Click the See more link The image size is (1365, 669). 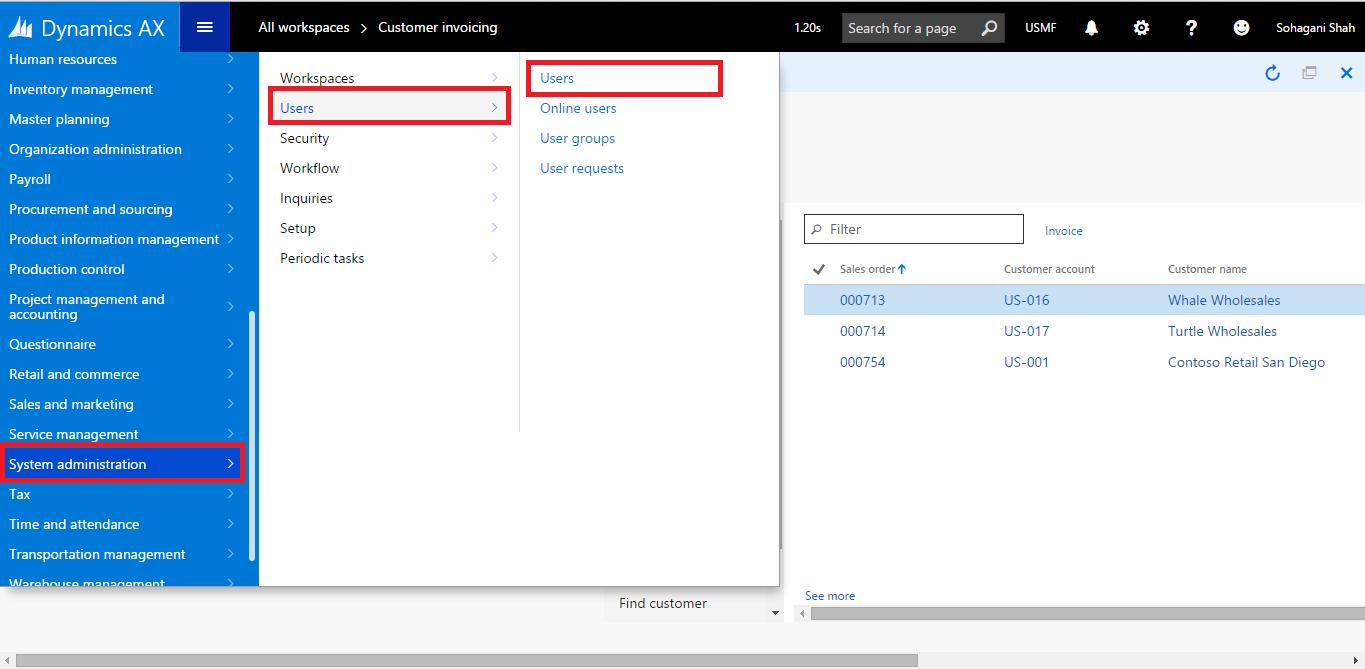tap(830, 596)
